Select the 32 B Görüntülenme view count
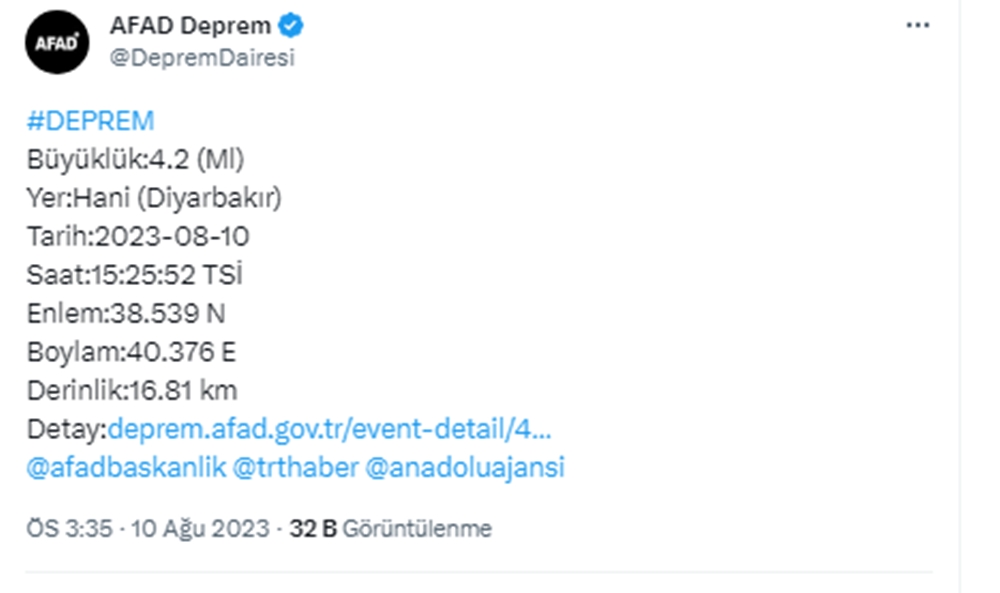Image resolution: width=1000 pixels, height=593 pixels. coord(390,529)
